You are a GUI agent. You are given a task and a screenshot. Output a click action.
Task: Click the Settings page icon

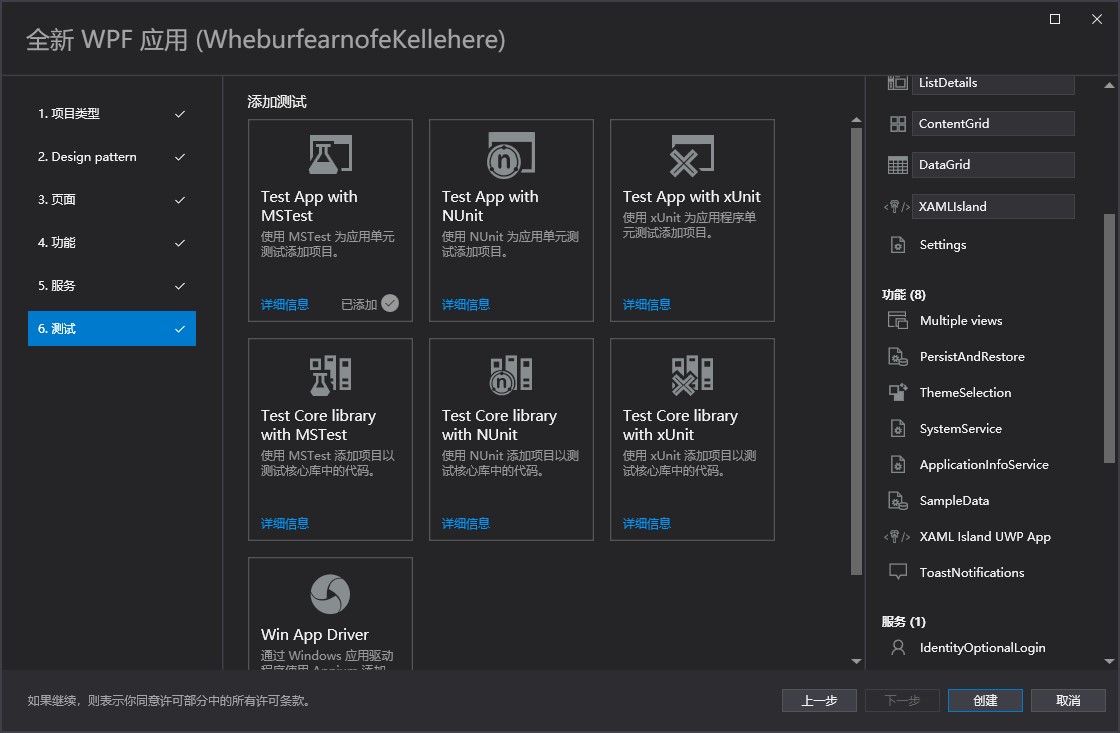point(898,245)
